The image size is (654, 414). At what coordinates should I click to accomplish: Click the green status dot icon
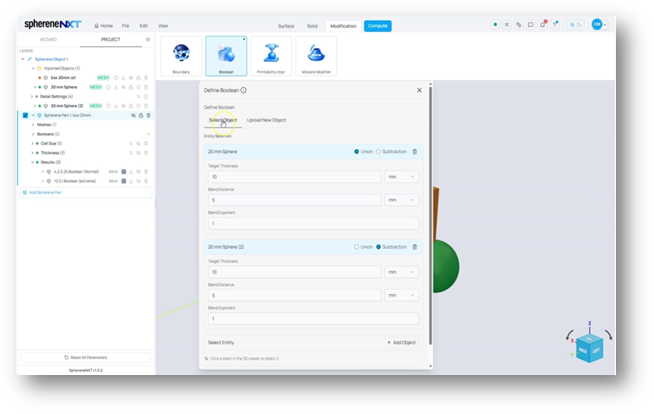pyautogui.click(x=495, y=25)
